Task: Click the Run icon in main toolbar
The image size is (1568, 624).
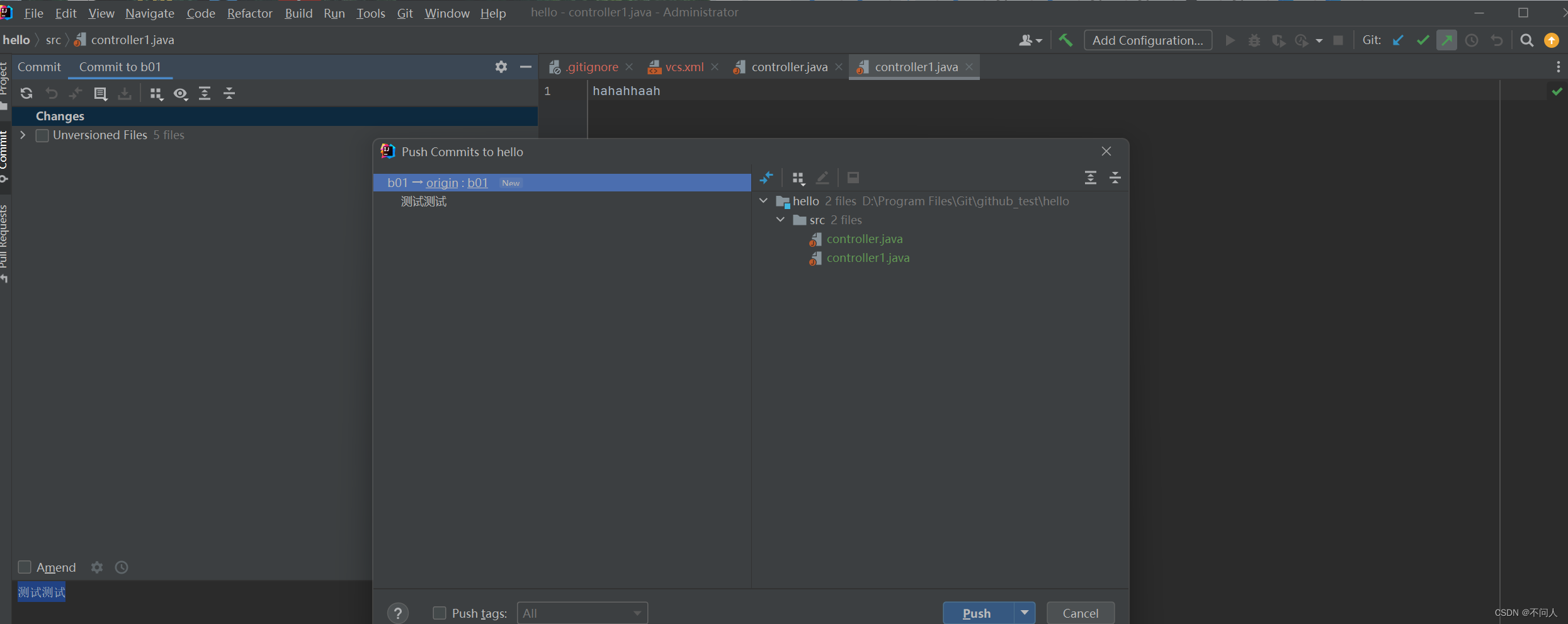Action: tap(1230, 40)
